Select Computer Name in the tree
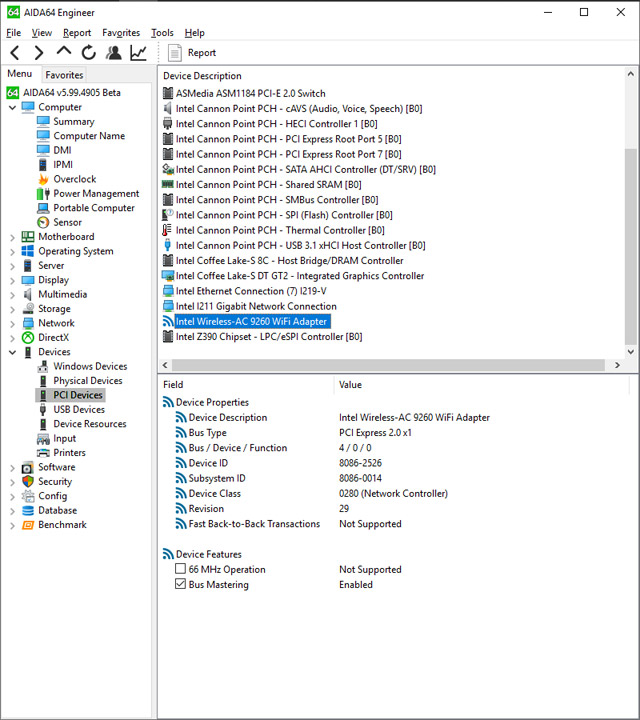This screenshot has width=640, height=720. (89, 136)
